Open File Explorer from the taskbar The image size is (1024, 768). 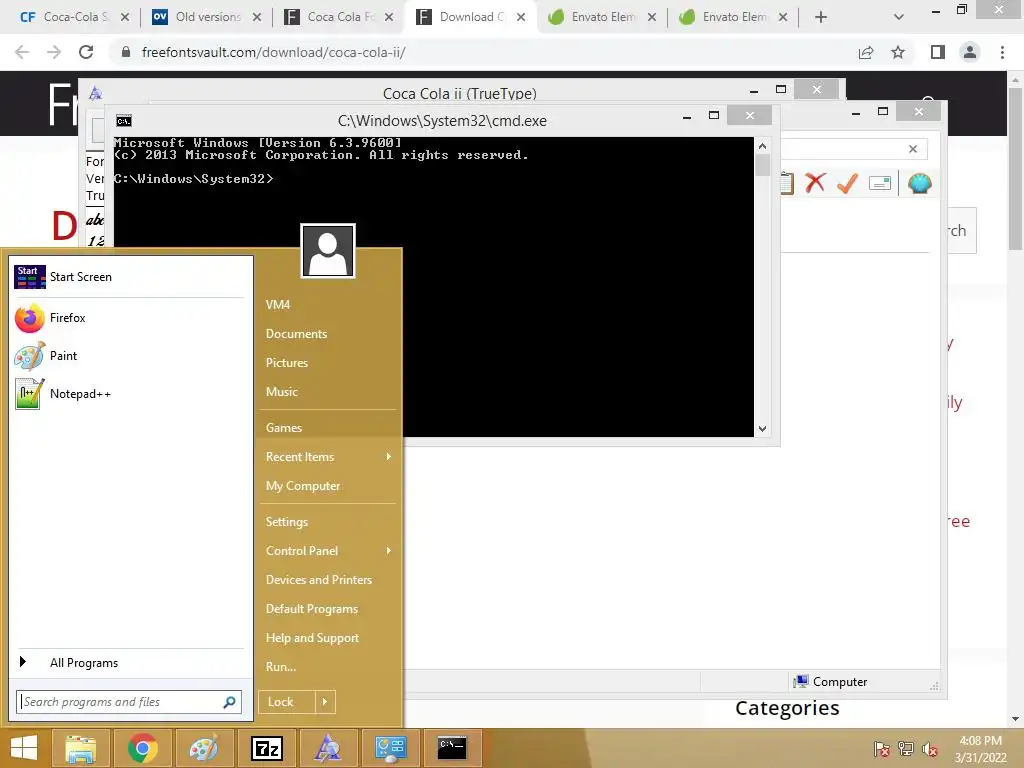coord(80,748)
